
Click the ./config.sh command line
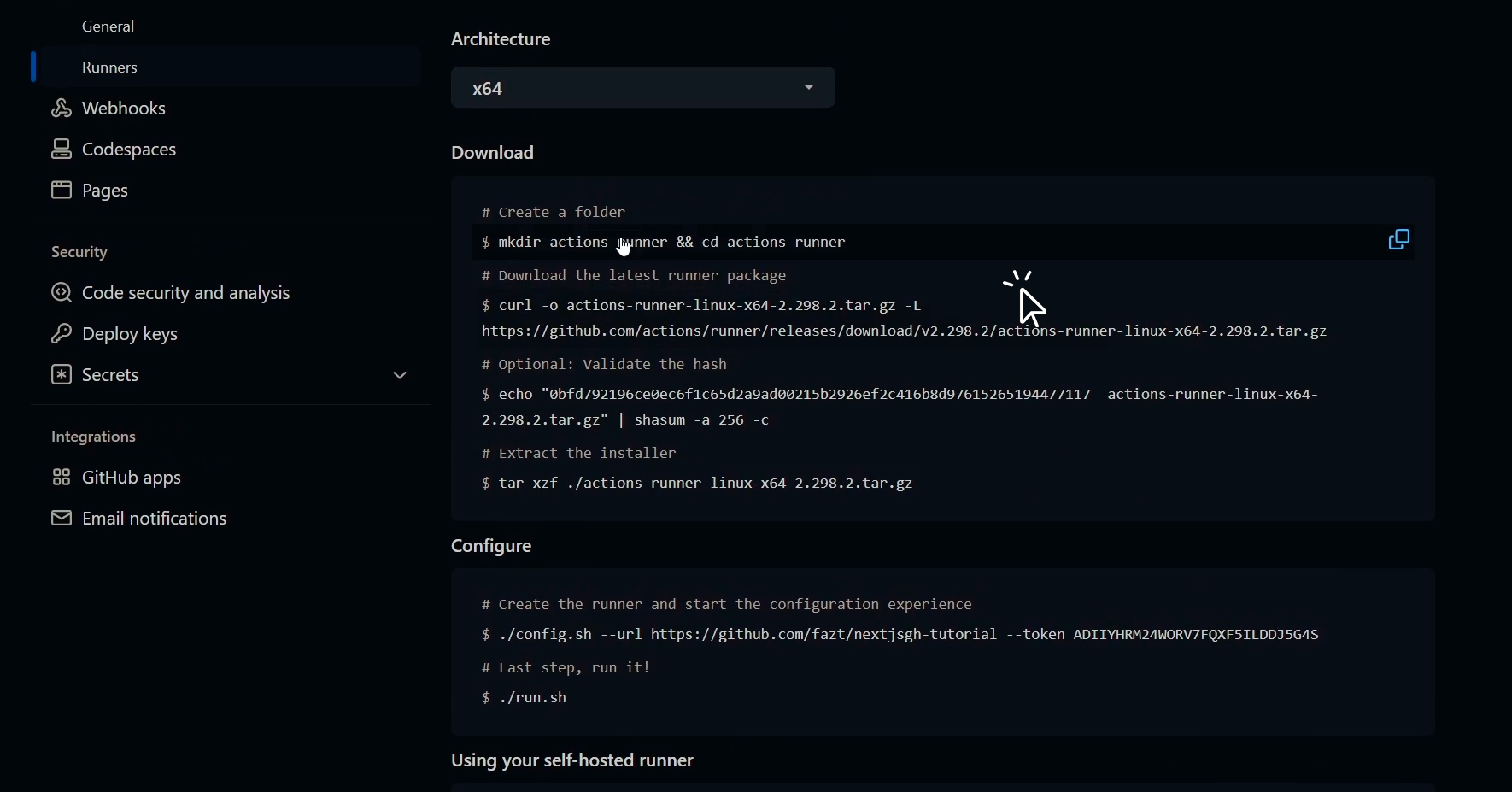pos(900,635)
